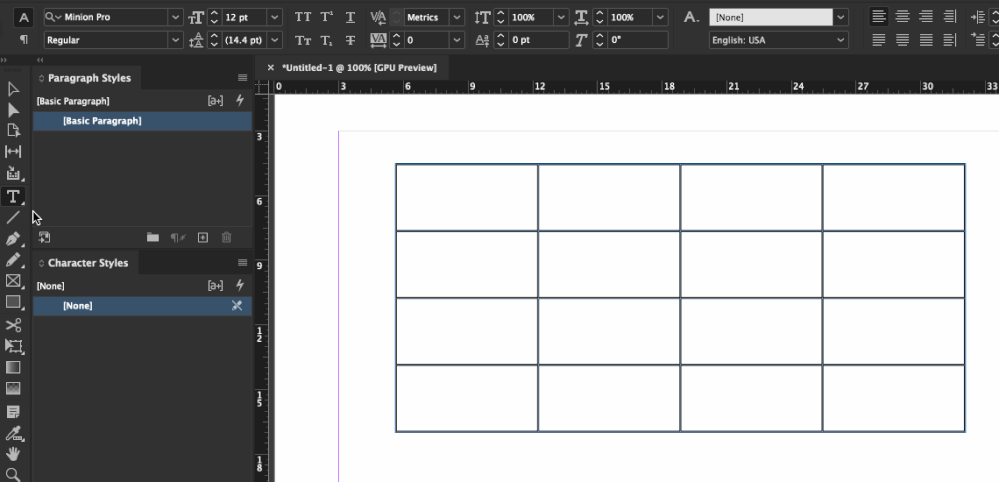999x482 pixels.
Task: Open Minion Pro font family dropdown
Action: [175, 17]
